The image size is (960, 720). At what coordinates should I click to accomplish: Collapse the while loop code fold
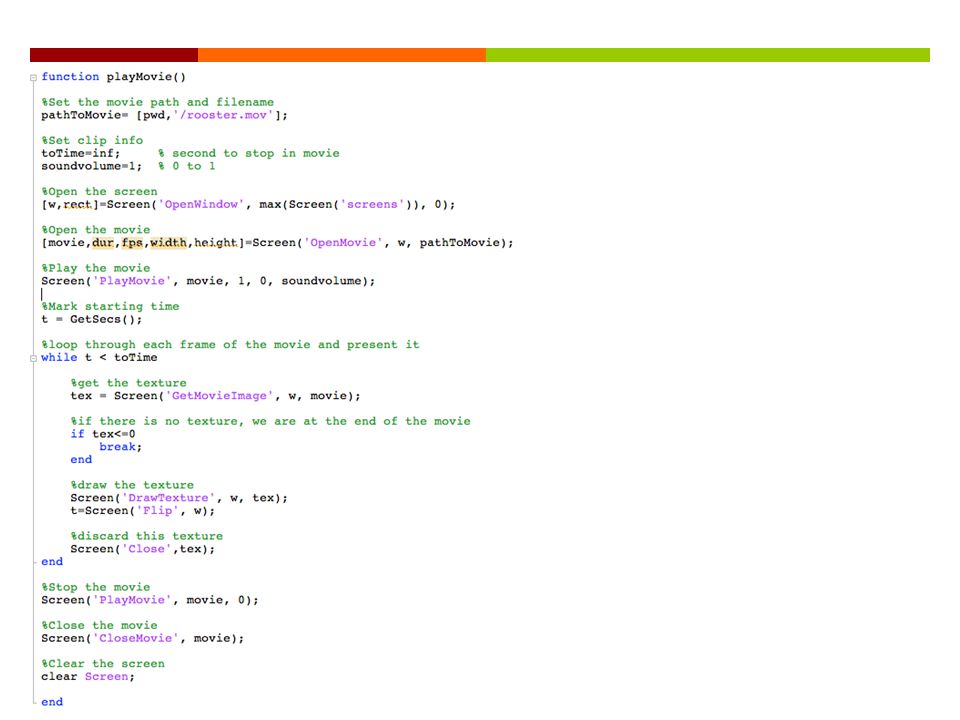click(x=34, y=359)
